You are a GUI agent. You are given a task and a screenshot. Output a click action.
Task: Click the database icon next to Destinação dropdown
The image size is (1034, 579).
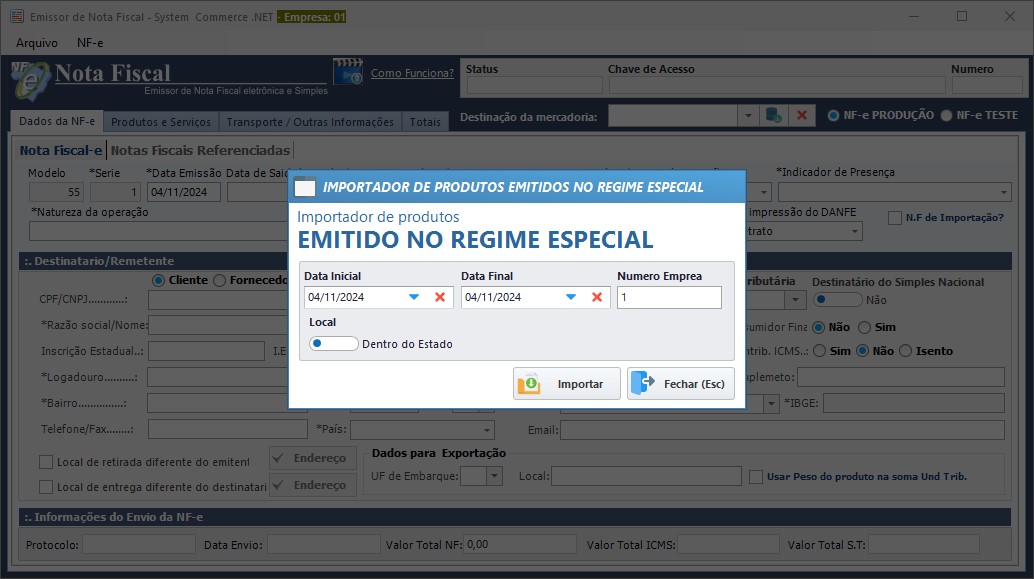[x=773, y=116]
